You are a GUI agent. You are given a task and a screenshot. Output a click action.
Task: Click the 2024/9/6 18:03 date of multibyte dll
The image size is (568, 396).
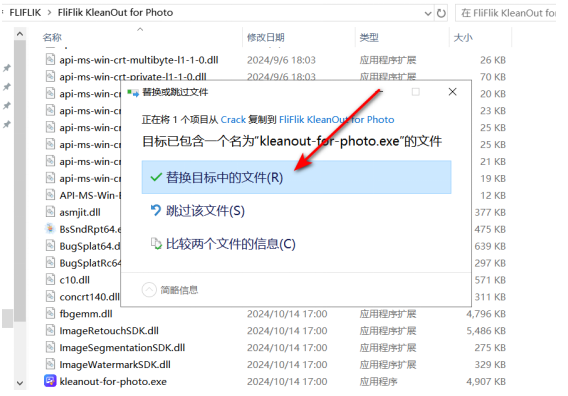click(281, 60)
